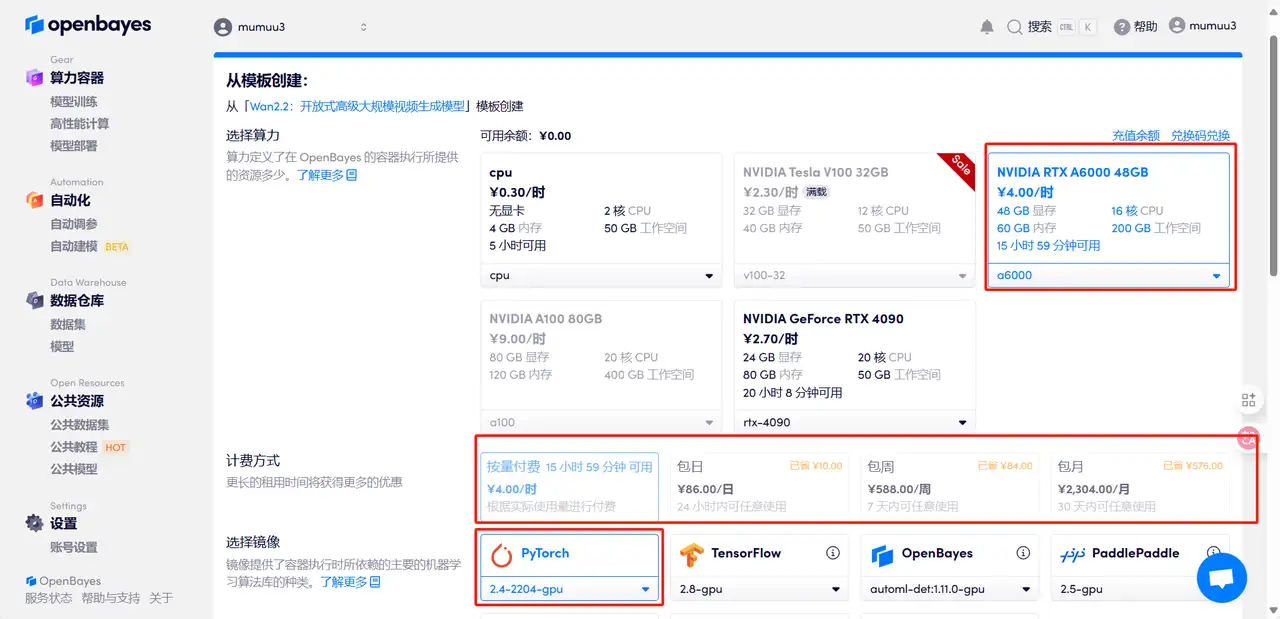Open 帮助与支持 footer link
Screen dimensions: 1280x619
coord(111,598)
